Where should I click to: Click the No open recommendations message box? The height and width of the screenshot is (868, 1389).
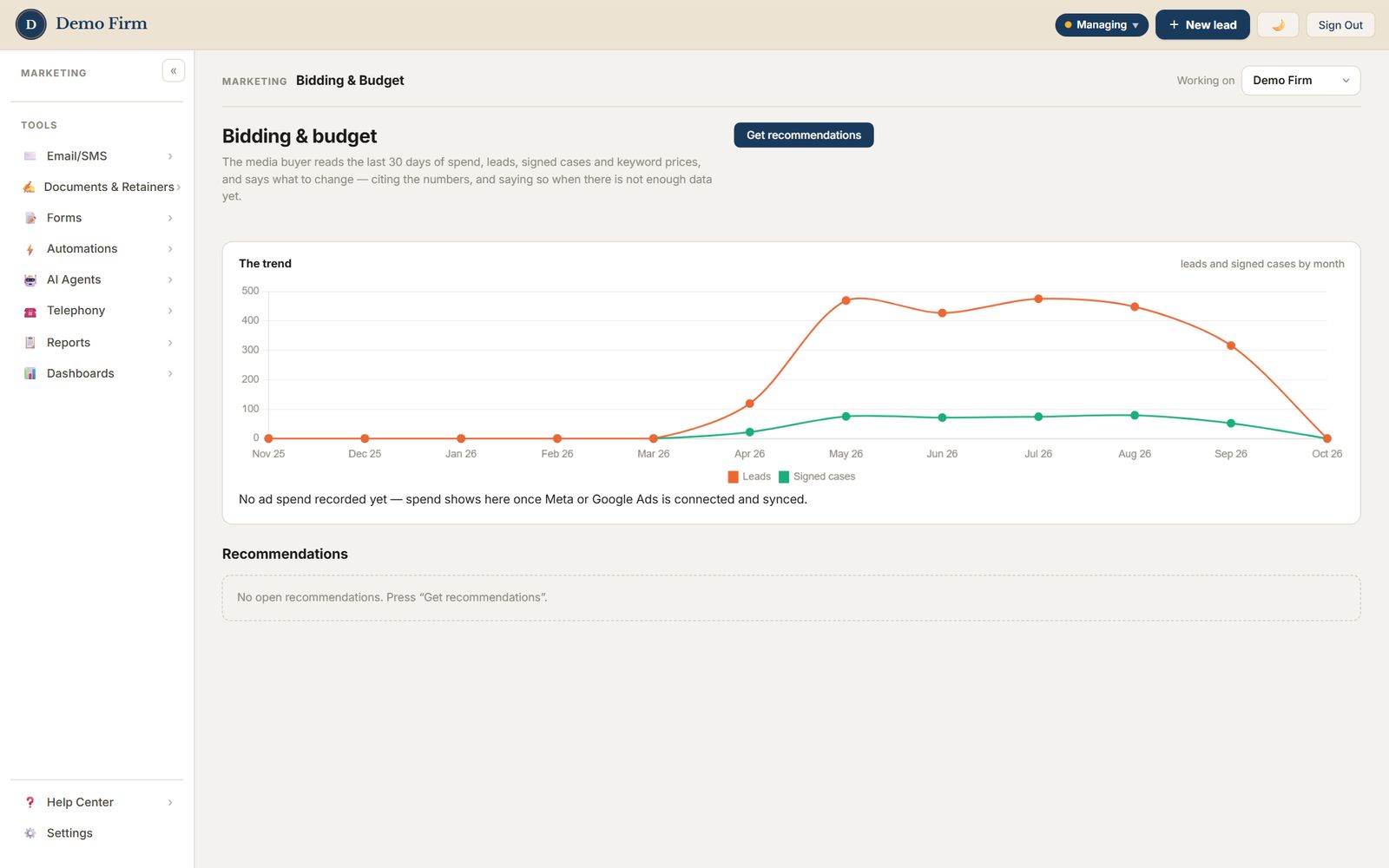click(791, 598)
